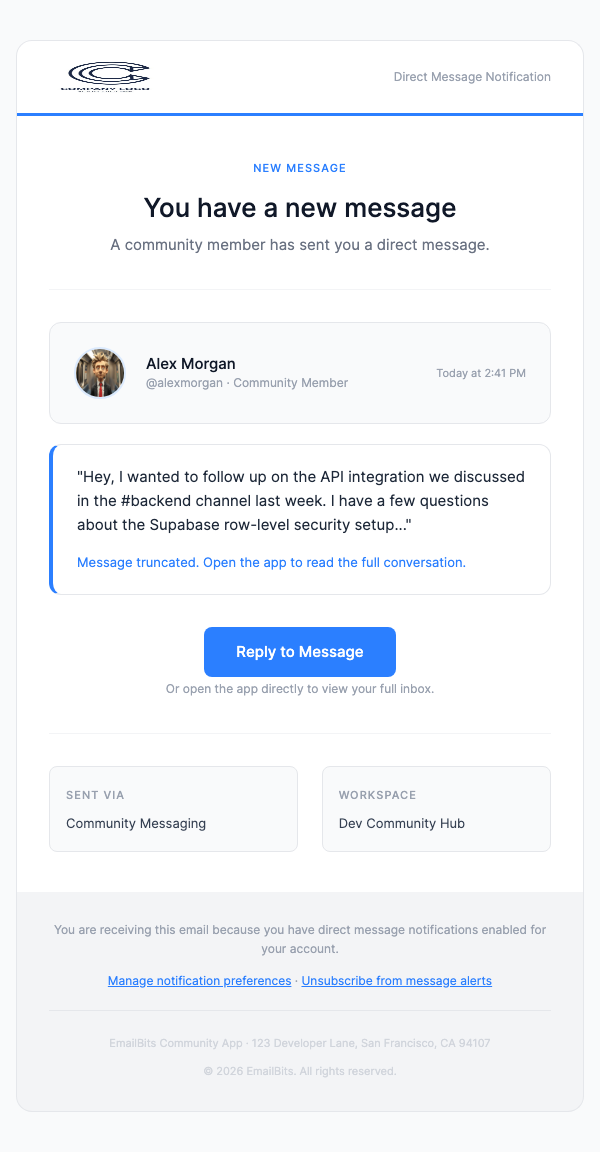Click the @alexmorgan Community Member handle
Viewport: 600px width, 1152px height.
247,383
